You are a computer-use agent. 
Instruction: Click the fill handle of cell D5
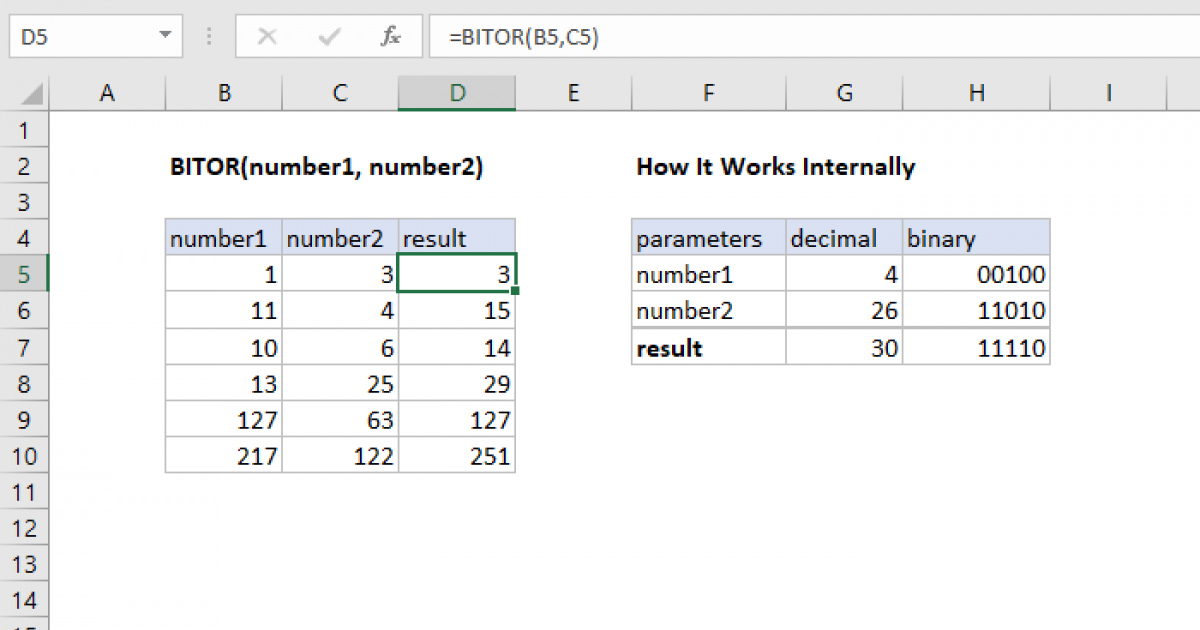[x=515, y=291]
